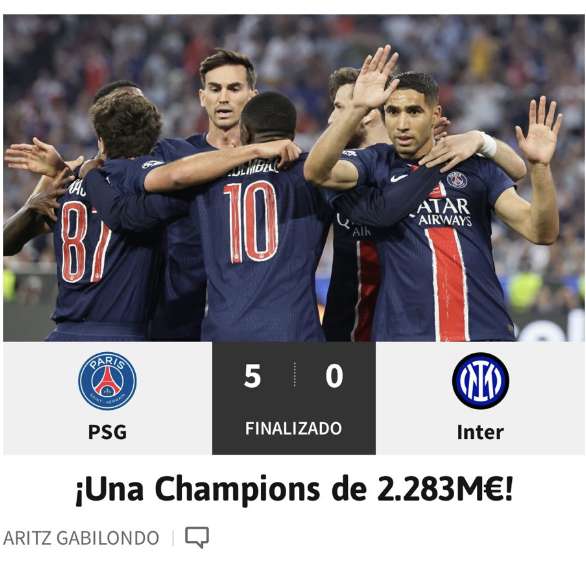This screenshot has width=586, height=576.
Task: Select the Inter team name label
Action: click(x=480, y=432)
